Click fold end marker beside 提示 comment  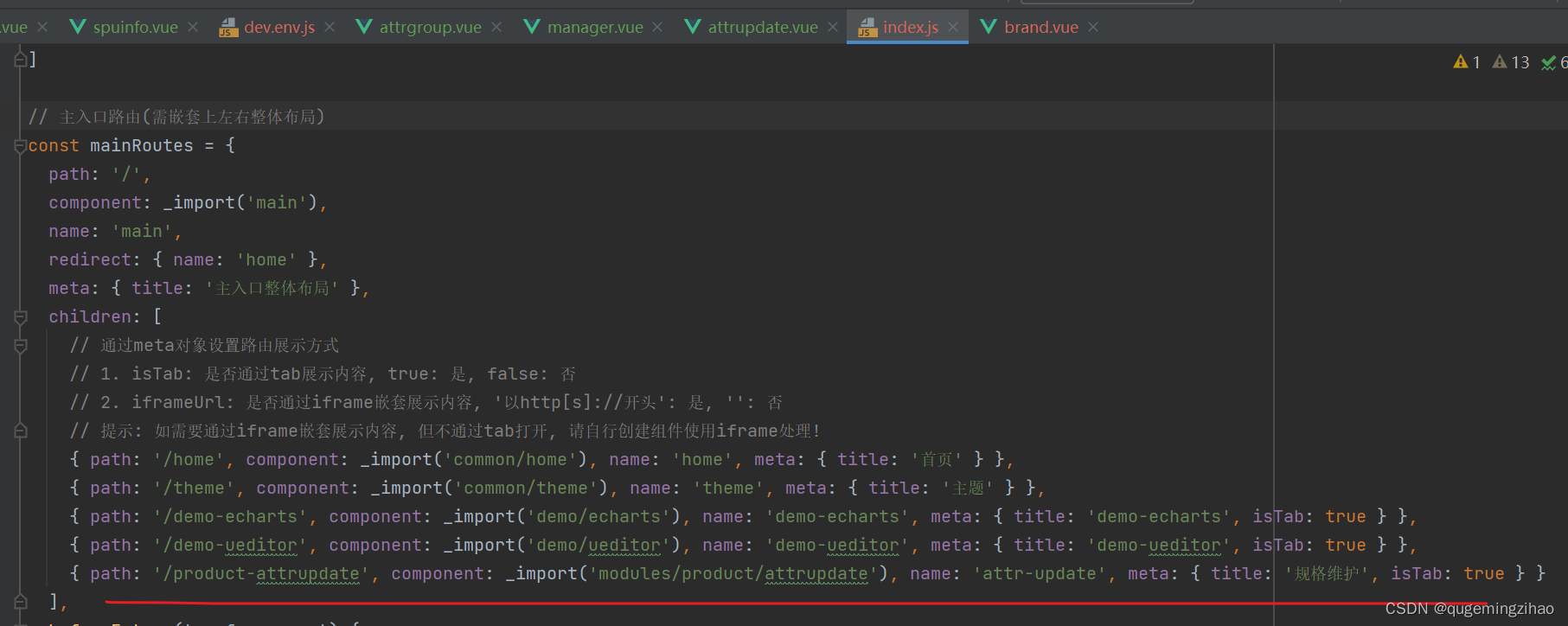pyautogui.click(x=21, y=431)
